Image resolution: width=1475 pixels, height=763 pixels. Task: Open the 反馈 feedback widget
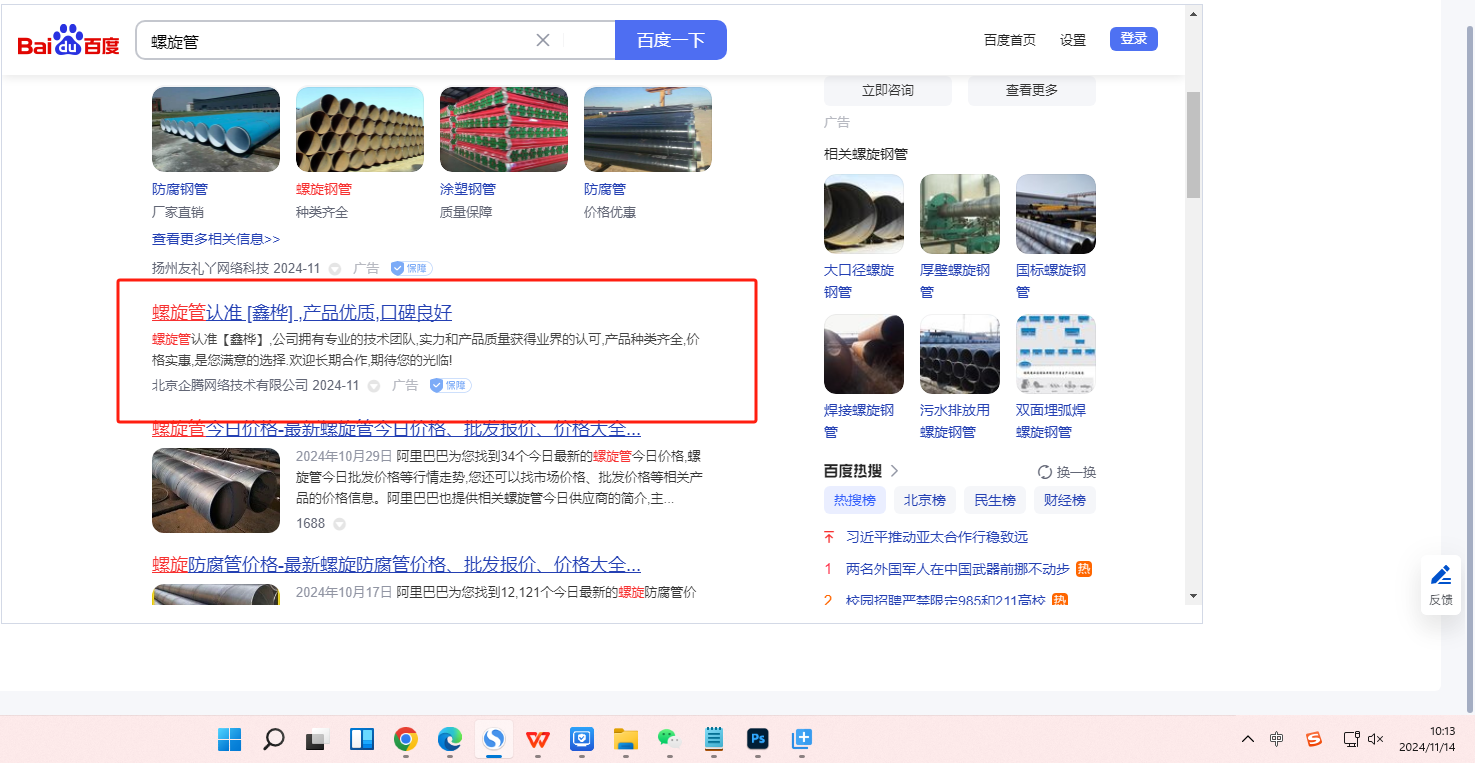[1441, 585]
